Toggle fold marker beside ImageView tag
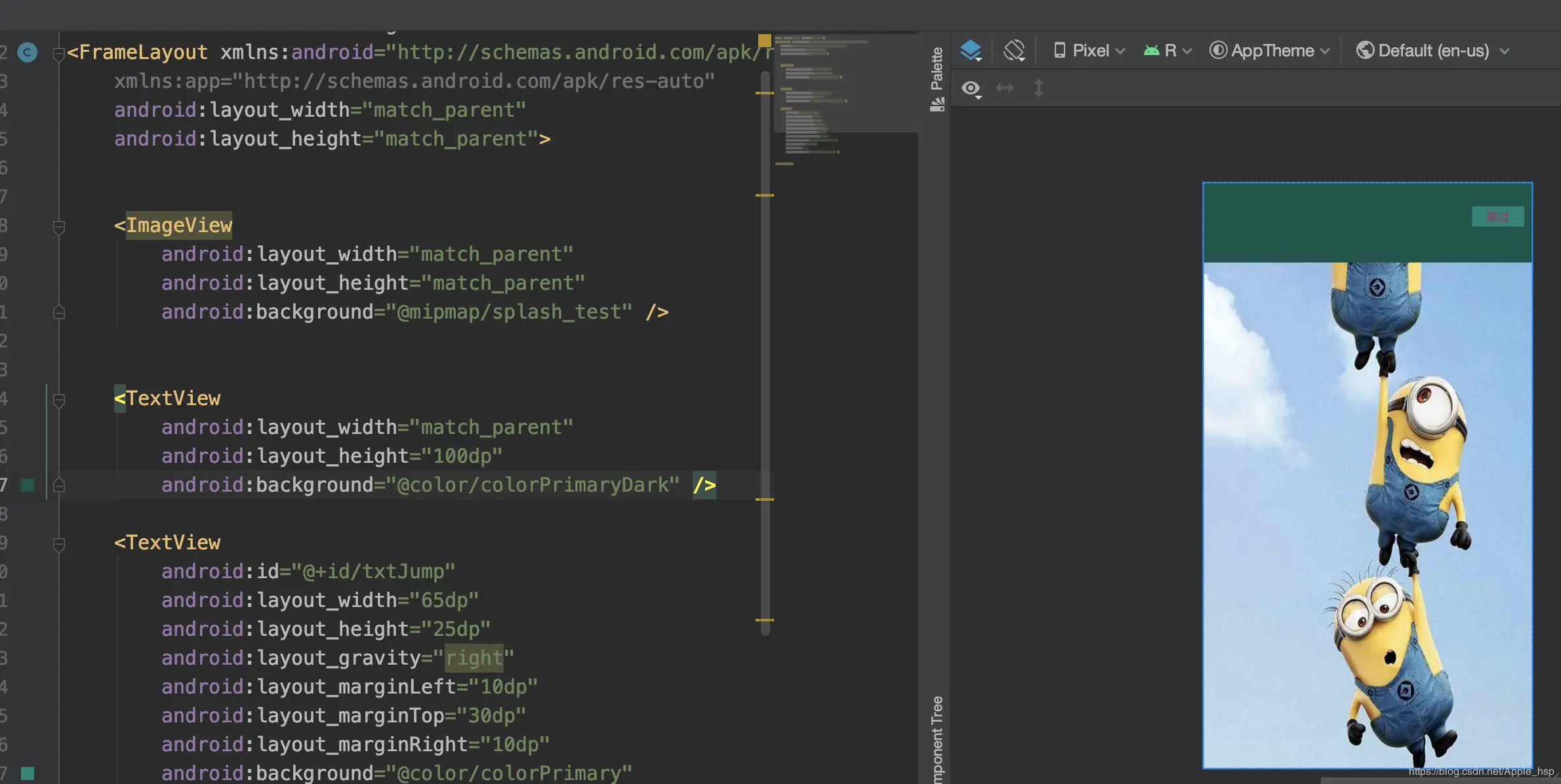 click(x=58, y=226)
